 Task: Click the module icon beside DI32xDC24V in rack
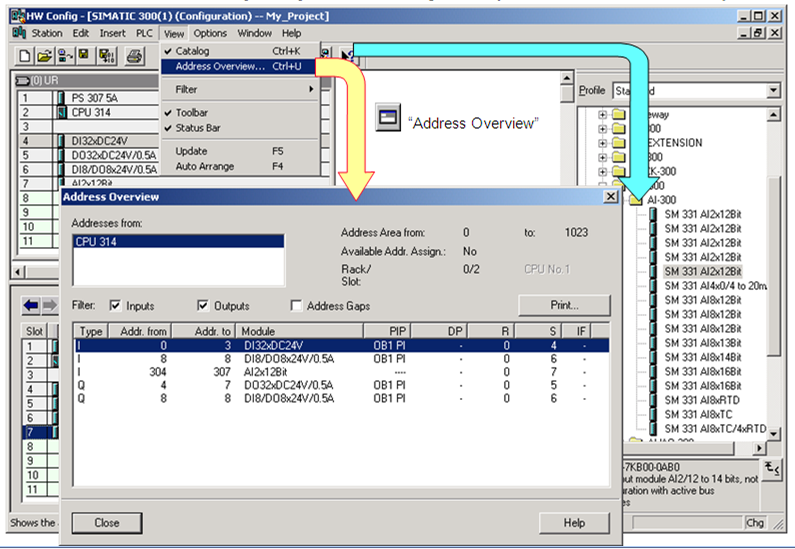(61, 140)
